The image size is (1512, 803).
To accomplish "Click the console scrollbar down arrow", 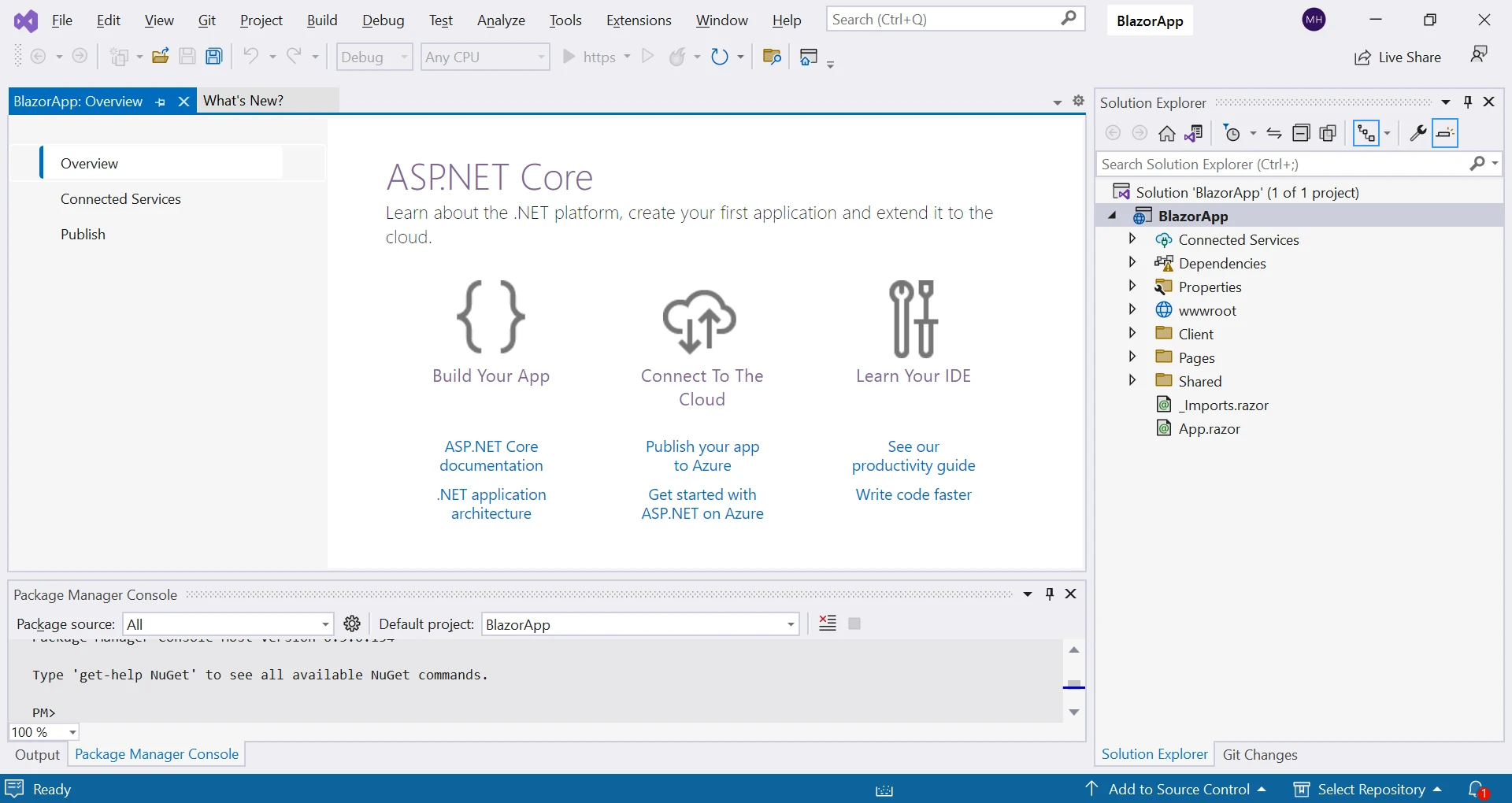I will point(1074,712).
